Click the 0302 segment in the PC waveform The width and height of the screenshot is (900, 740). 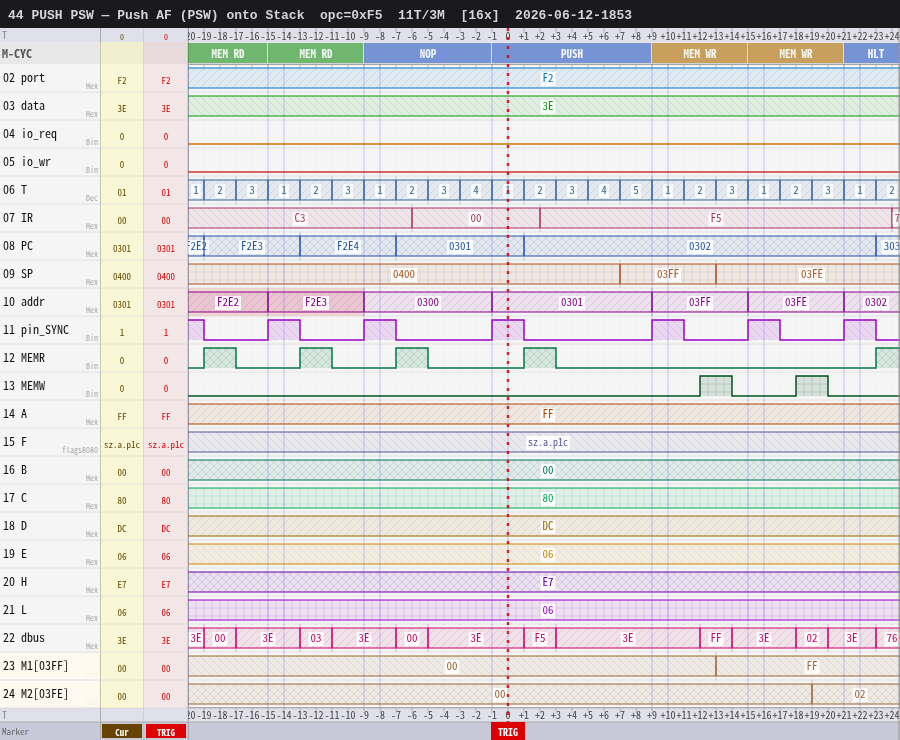700,246
